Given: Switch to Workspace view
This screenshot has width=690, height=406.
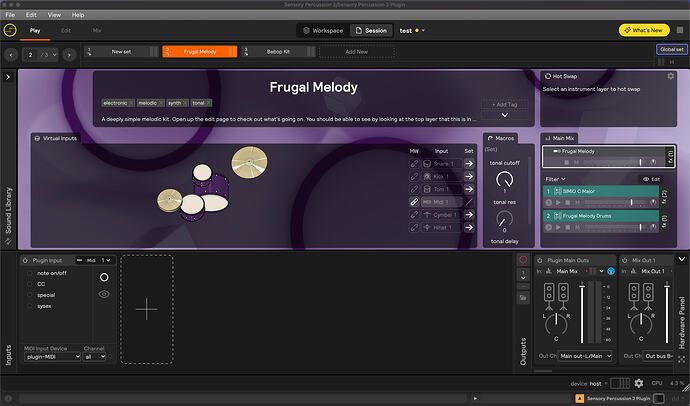Looking at the screenshot, I should pyautogui.click(x=323, y=30).
